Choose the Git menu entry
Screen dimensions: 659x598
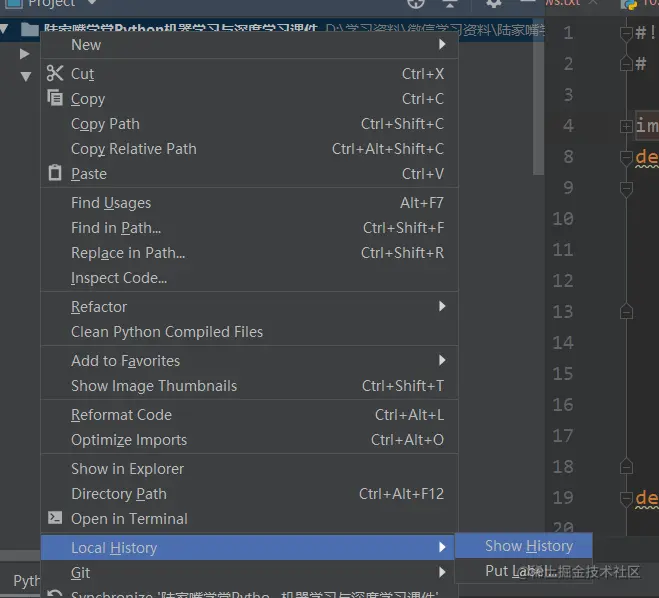[x=248, y=572]
